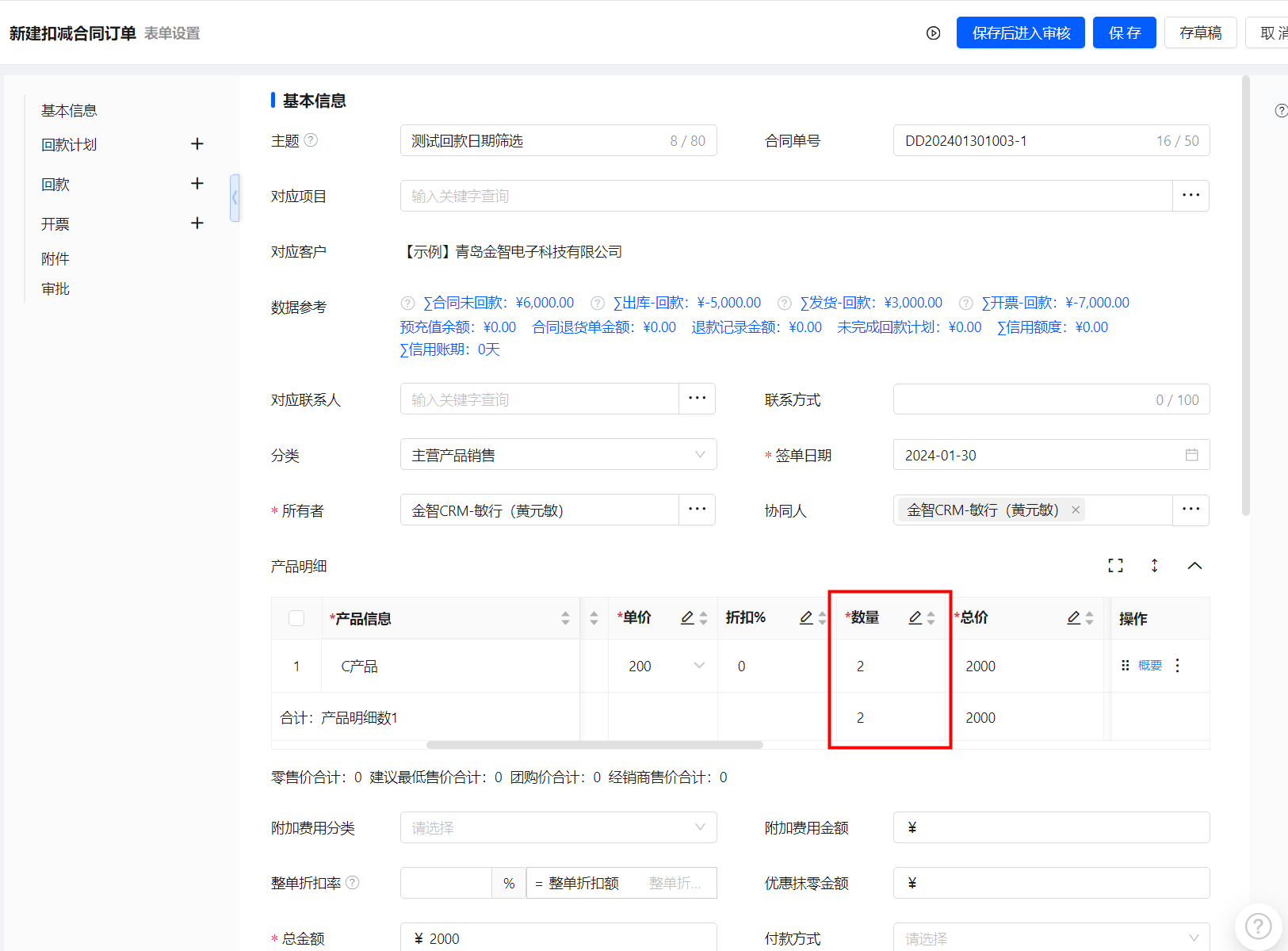The height and width of the screenshot is (951, 1288).
Task: Show help for ∑合同未回款
Action: 407,303
